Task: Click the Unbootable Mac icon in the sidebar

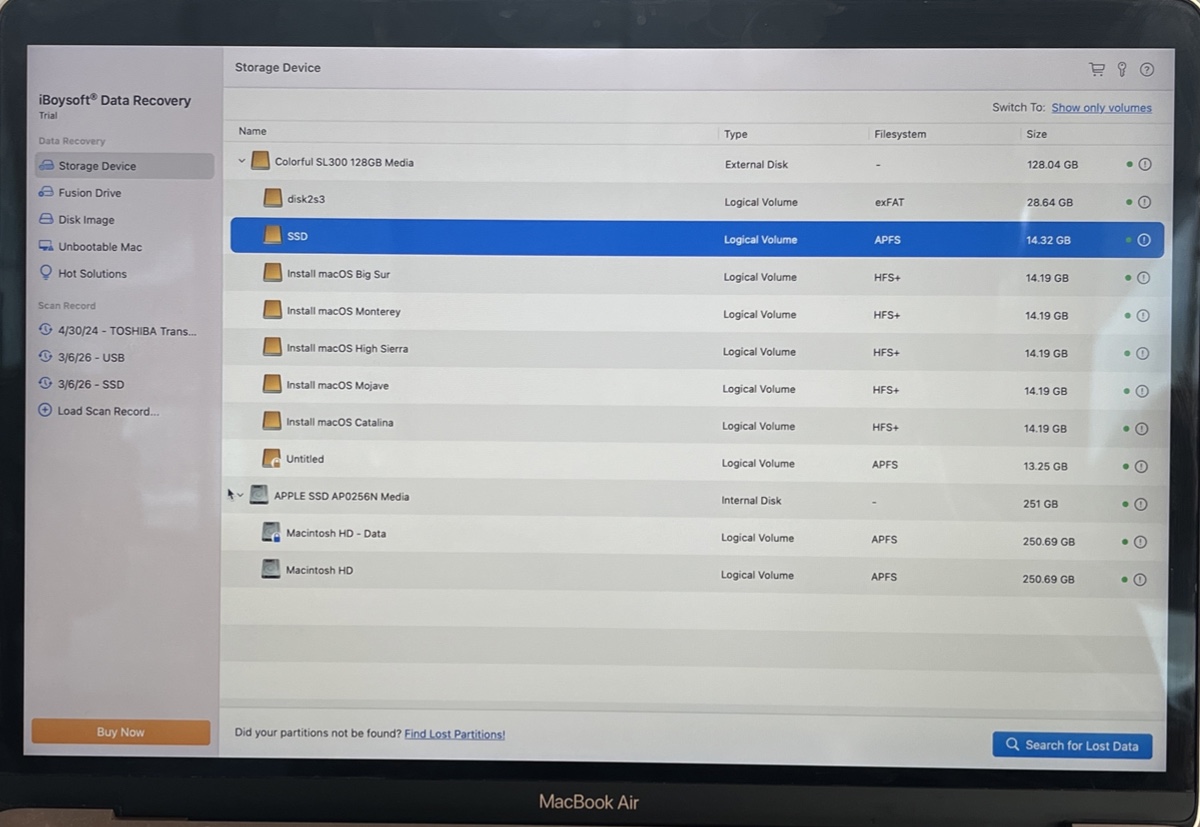Action: click(x=47, y=246)
